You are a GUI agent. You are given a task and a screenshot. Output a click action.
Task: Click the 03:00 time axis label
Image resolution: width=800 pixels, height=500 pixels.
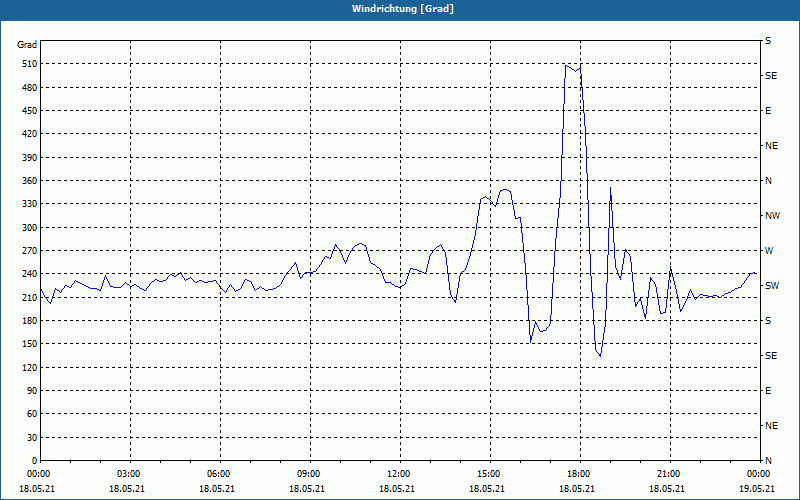pos(128,474)
